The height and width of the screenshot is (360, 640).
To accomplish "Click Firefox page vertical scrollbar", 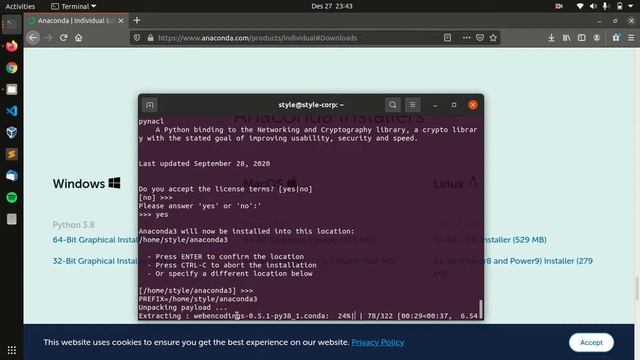I will click(x=637, y=288).
